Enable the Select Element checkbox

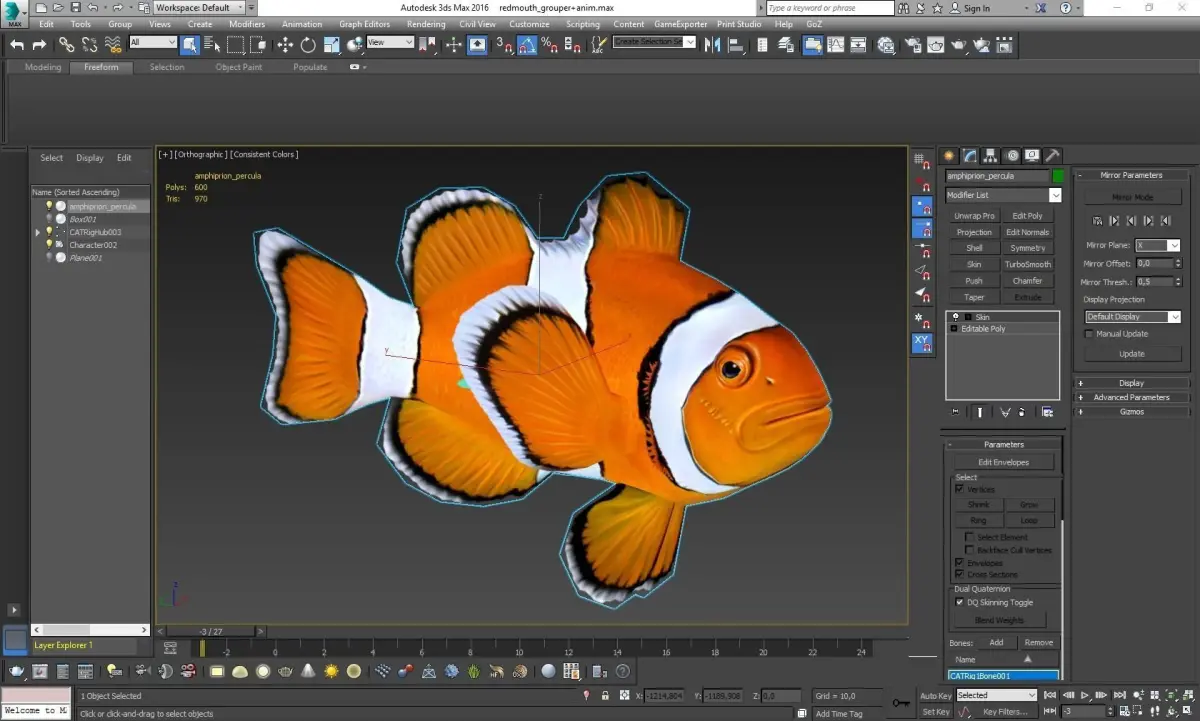pos(969,537)
